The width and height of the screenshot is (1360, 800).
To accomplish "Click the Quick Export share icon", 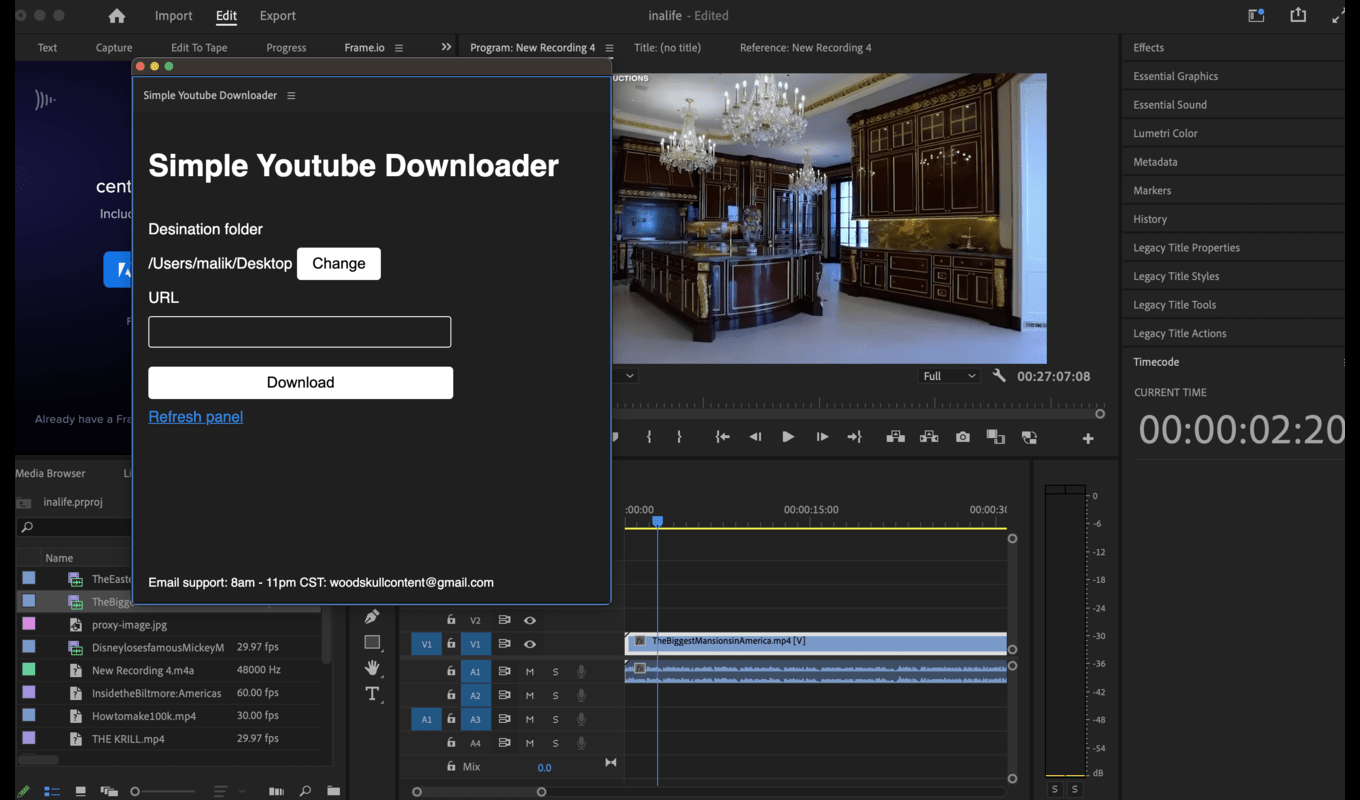I will point(1298,15).
